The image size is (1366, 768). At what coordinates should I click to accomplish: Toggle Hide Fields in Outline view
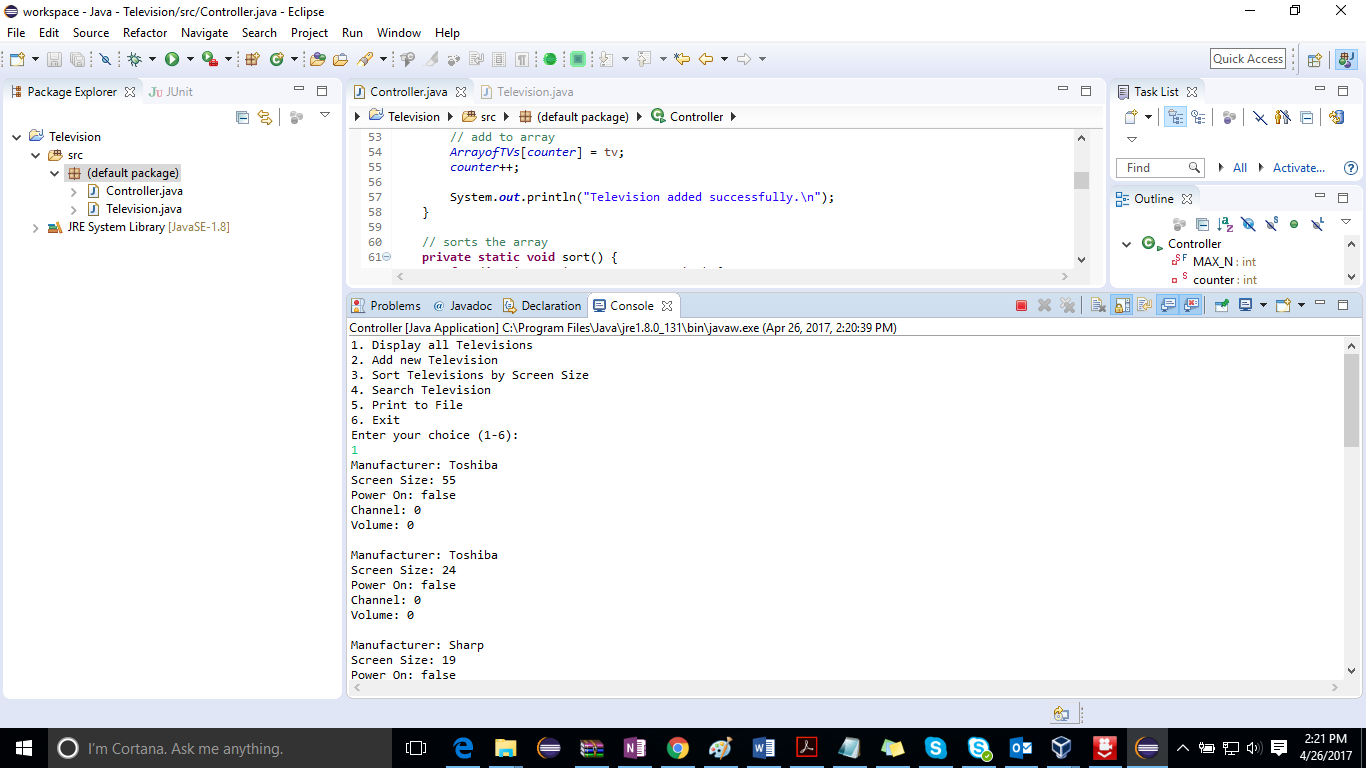[x=1248, y=224]
